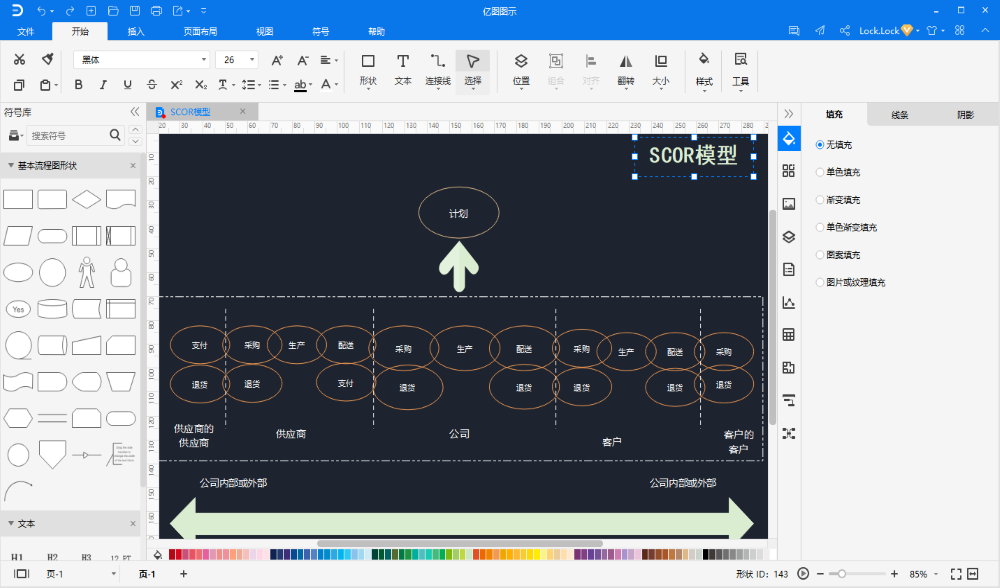Open the layers icon in right sidebar
This screenshot has width=1000, height=588.
coord(789,237)
